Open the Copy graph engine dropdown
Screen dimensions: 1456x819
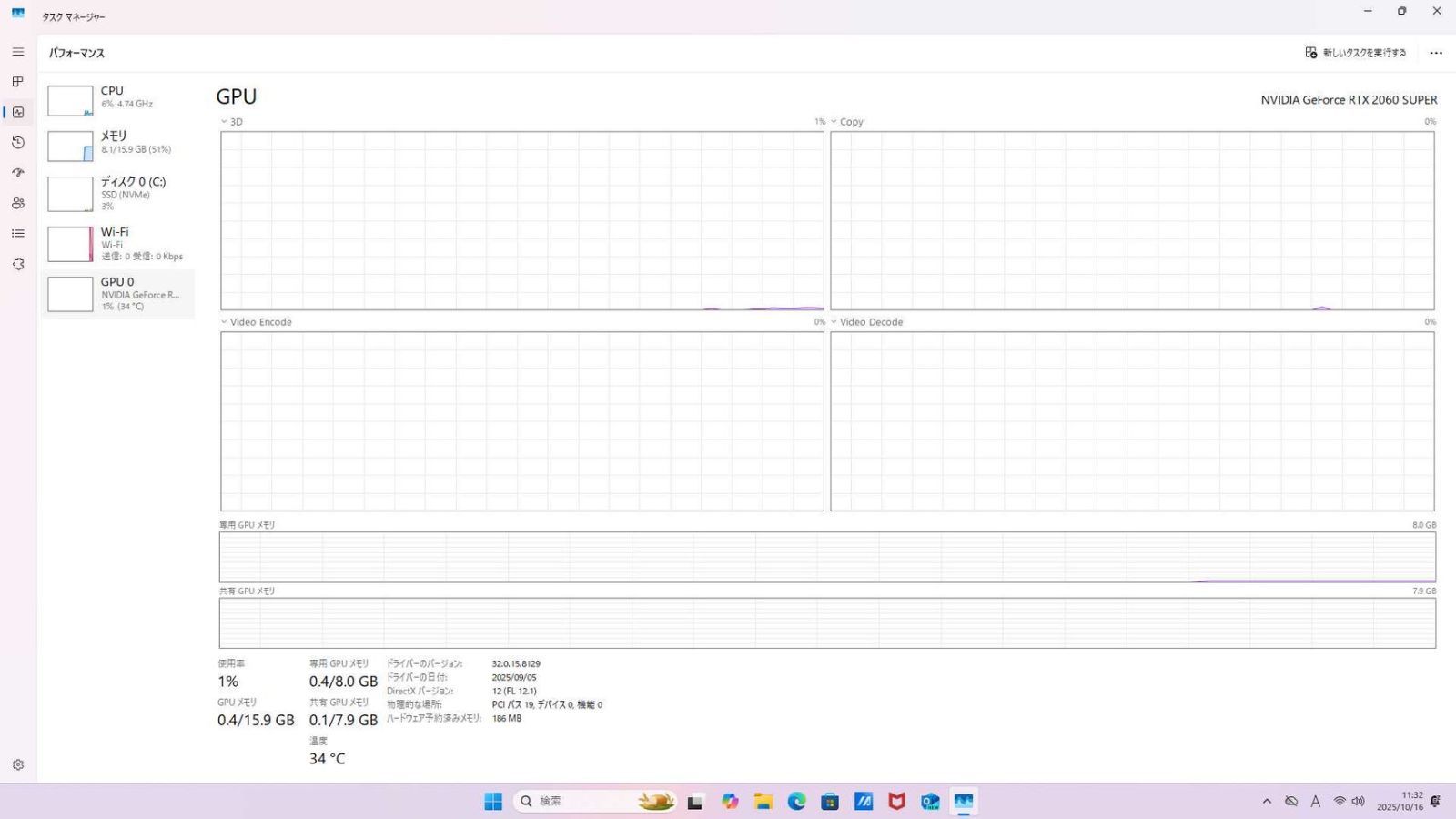pos(846,122)
